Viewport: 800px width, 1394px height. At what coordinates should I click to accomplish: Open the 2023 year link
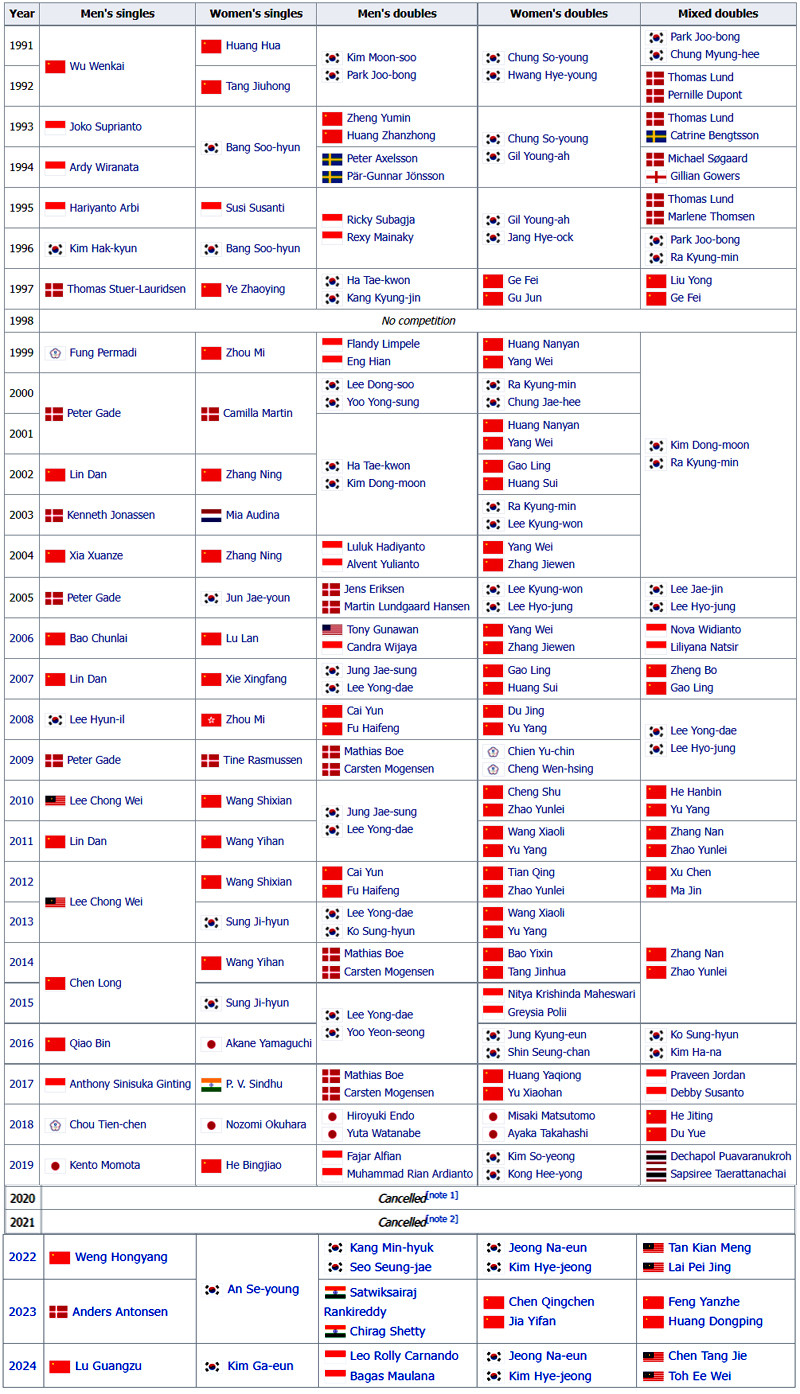pyautogui.click(x=23, y=1311)
